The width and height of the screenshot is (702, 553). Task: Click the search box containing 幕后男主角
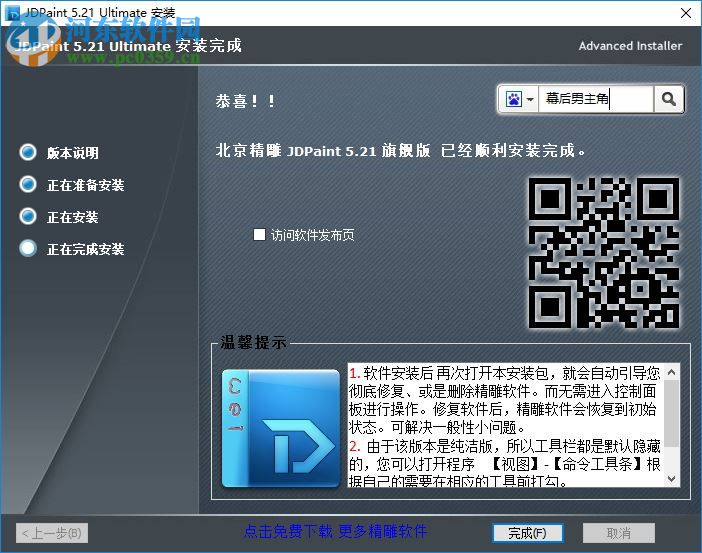click(x=595, y=99)
